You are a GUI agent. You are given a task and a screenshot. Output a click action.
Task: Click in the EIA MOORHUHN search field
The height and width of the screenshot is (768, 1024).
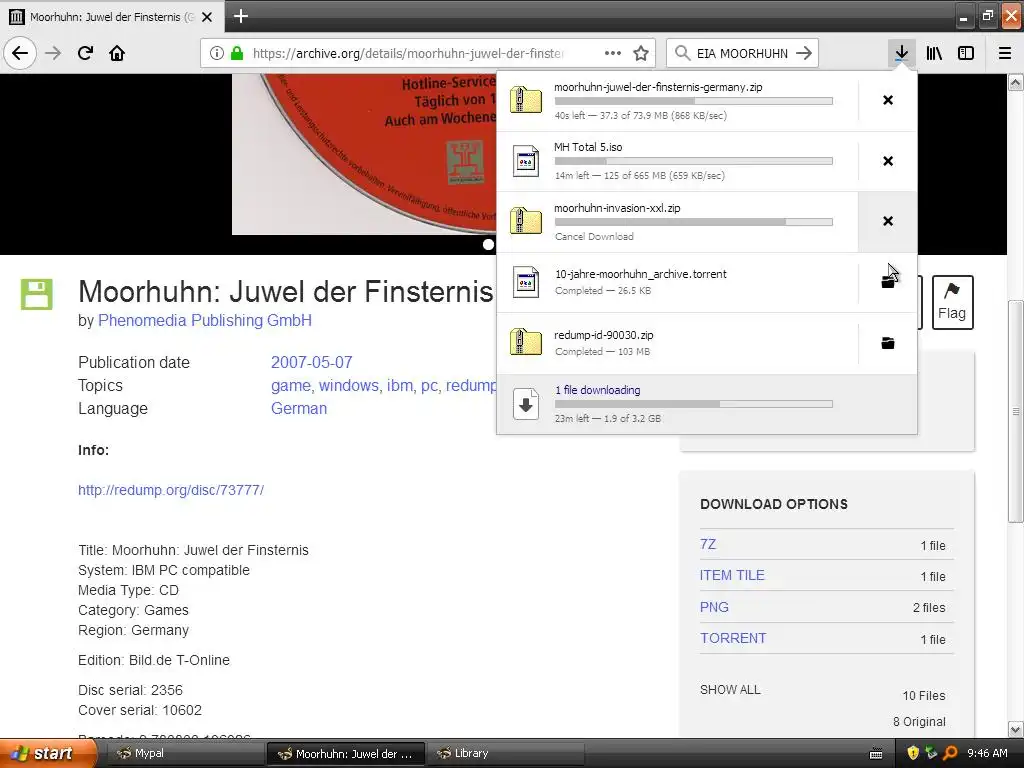(x=742, y=53)
